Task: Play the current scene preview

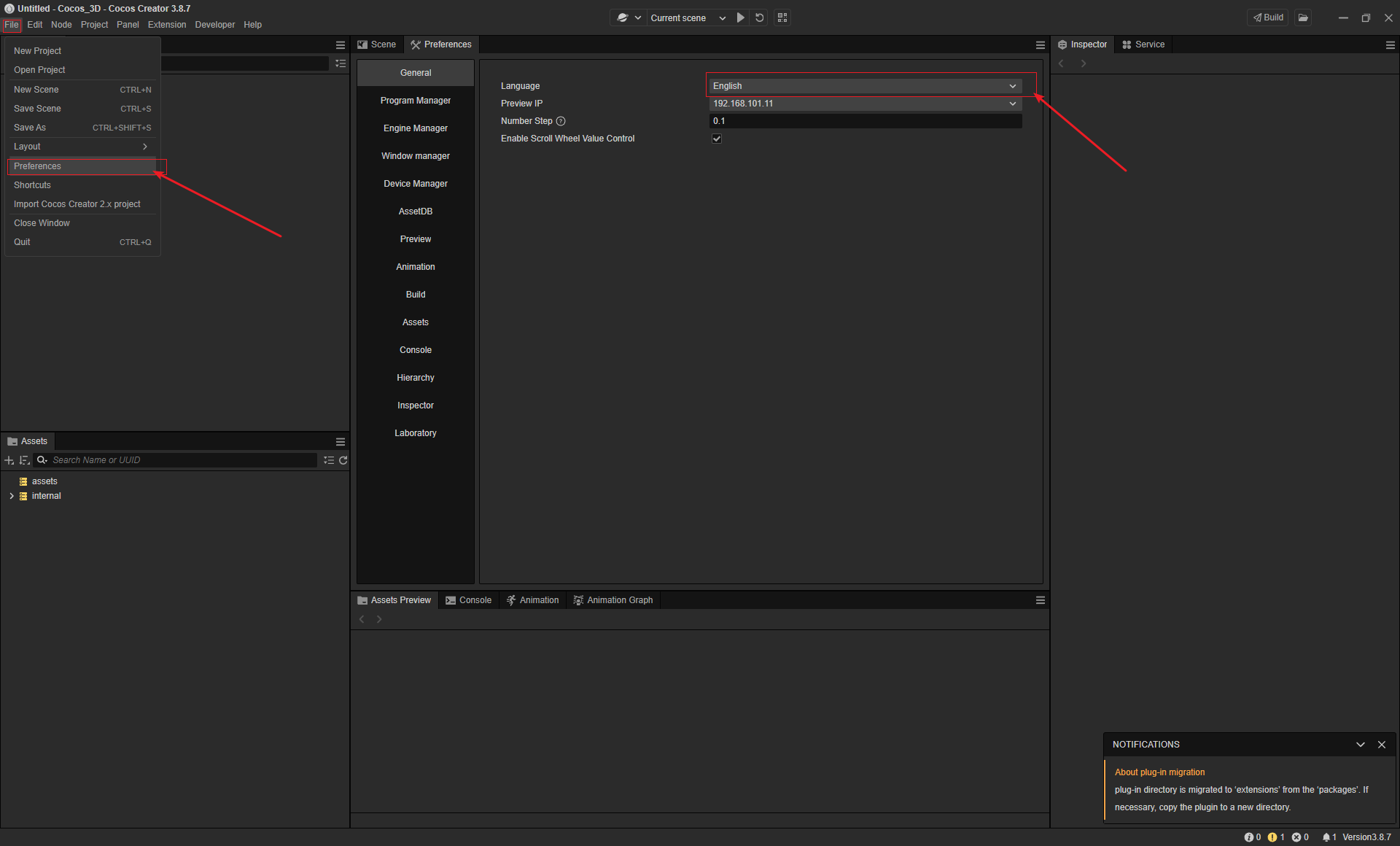Action: pyautogui.click(x=740, y=18)
